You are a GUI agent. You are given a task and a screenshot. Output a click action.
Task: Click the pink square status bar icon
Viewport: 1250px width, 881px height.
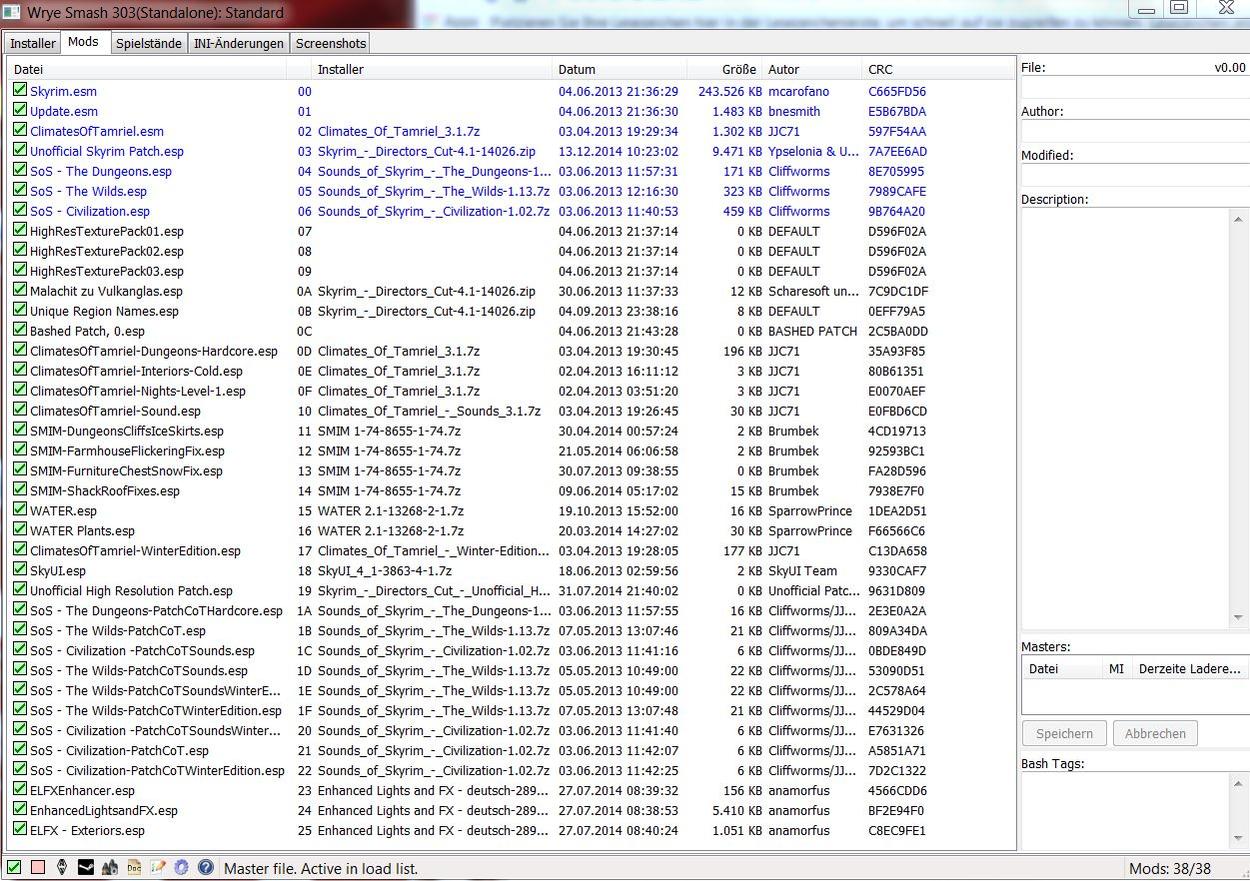tap(38, 868)
